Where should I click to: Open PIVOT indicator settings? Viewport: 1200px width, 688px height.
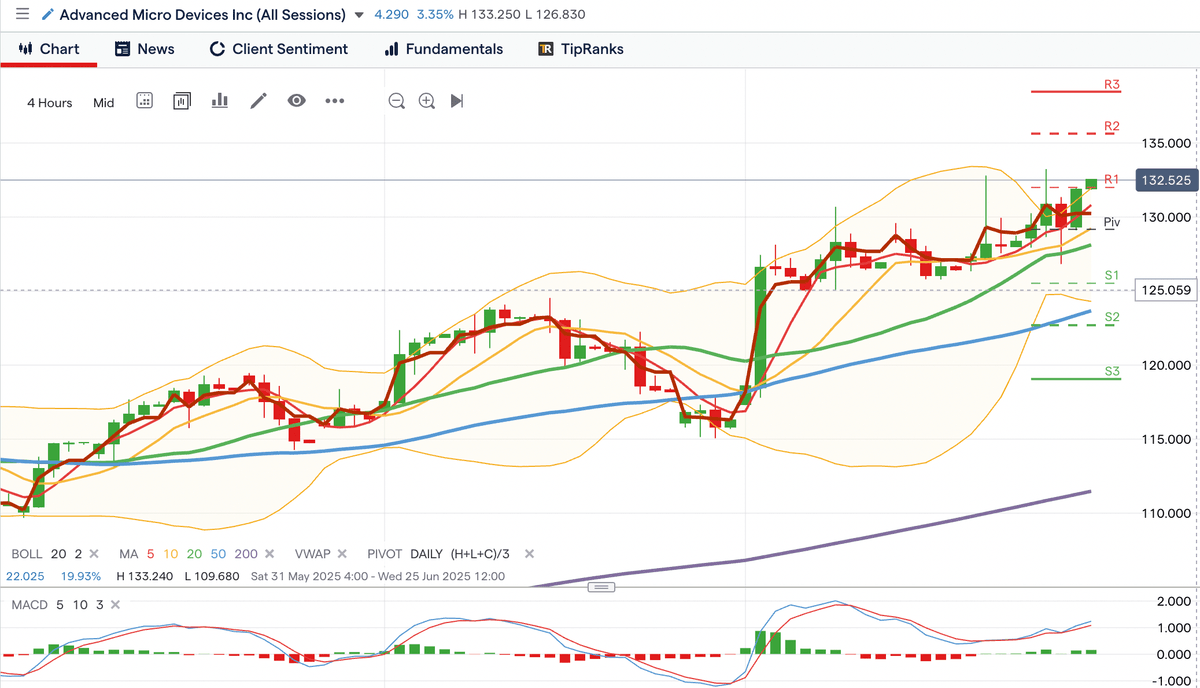(385, 553)
